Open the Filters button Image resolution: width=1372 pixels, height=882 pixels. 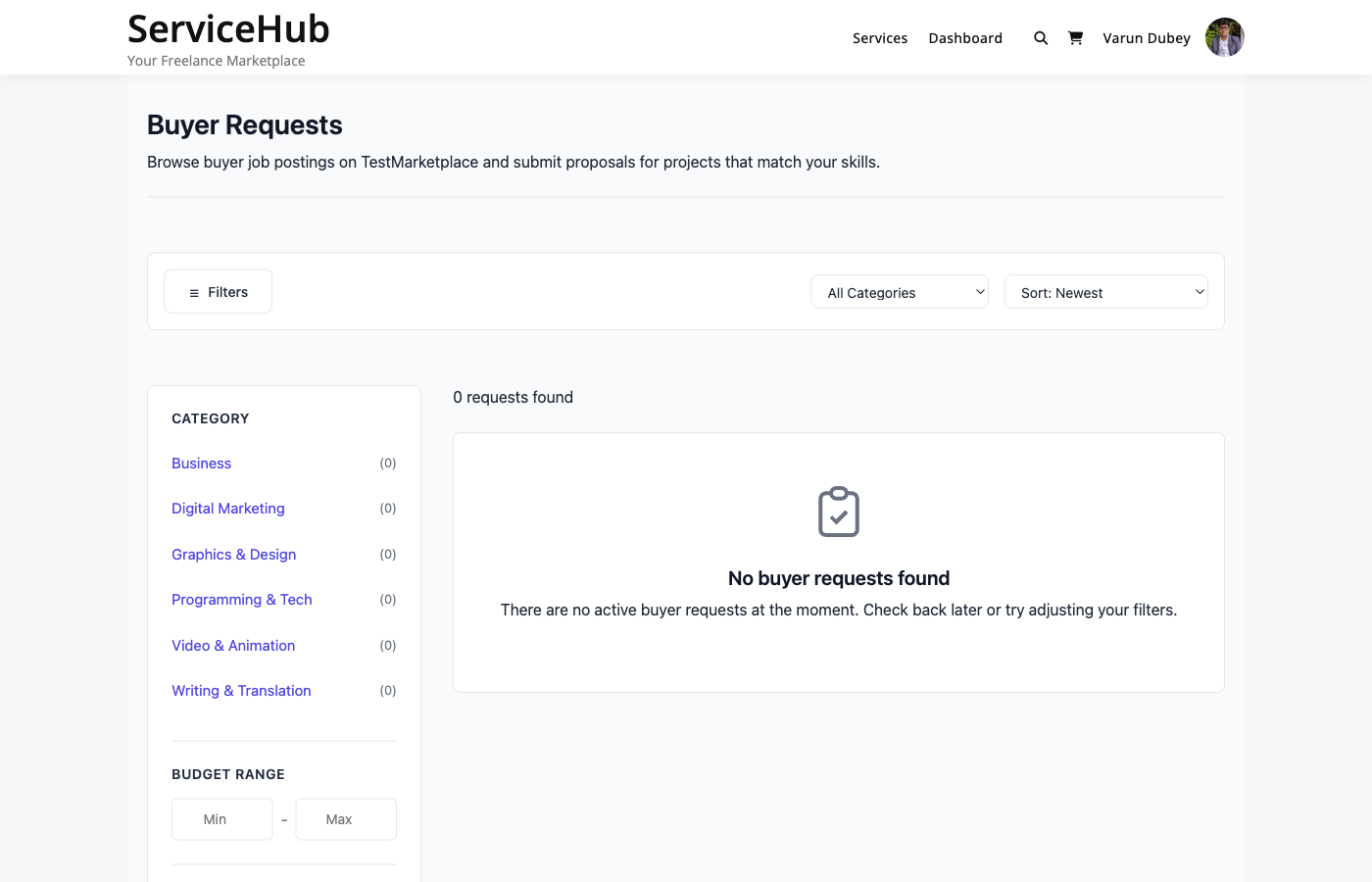pyautogui.click(x=218, y=292)
